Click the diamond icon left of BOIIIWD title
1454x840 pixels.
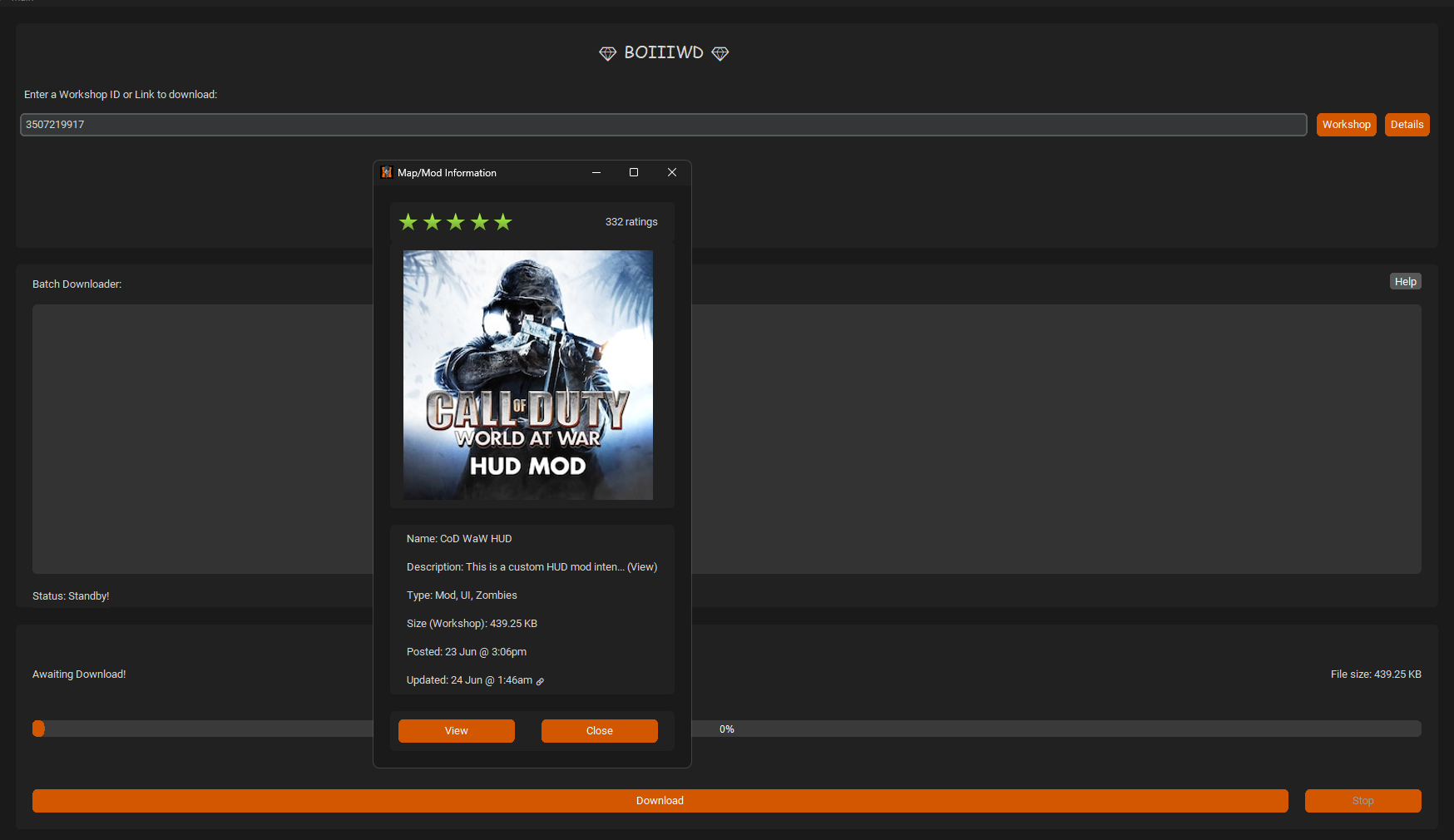(607, 53)
